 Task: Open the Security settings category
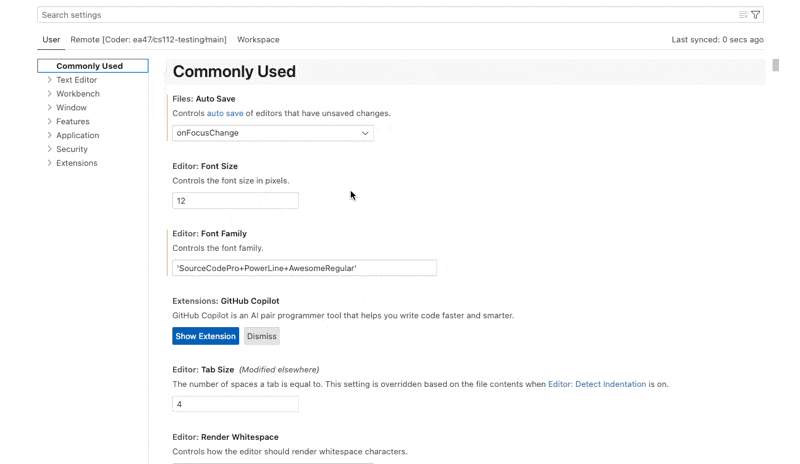(72, 150)
